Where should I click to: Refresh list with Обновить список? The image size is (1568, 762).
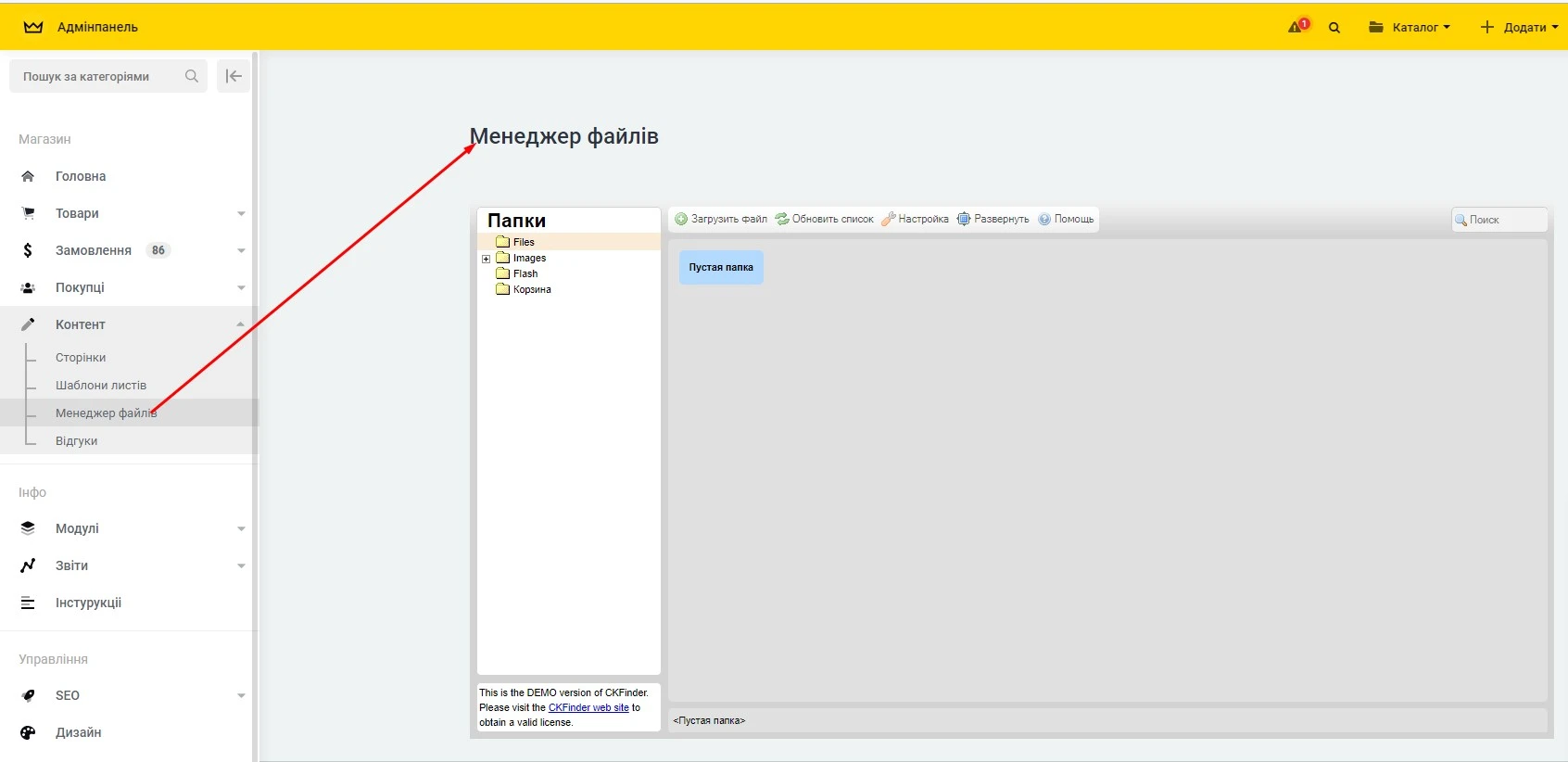(824, 220)
